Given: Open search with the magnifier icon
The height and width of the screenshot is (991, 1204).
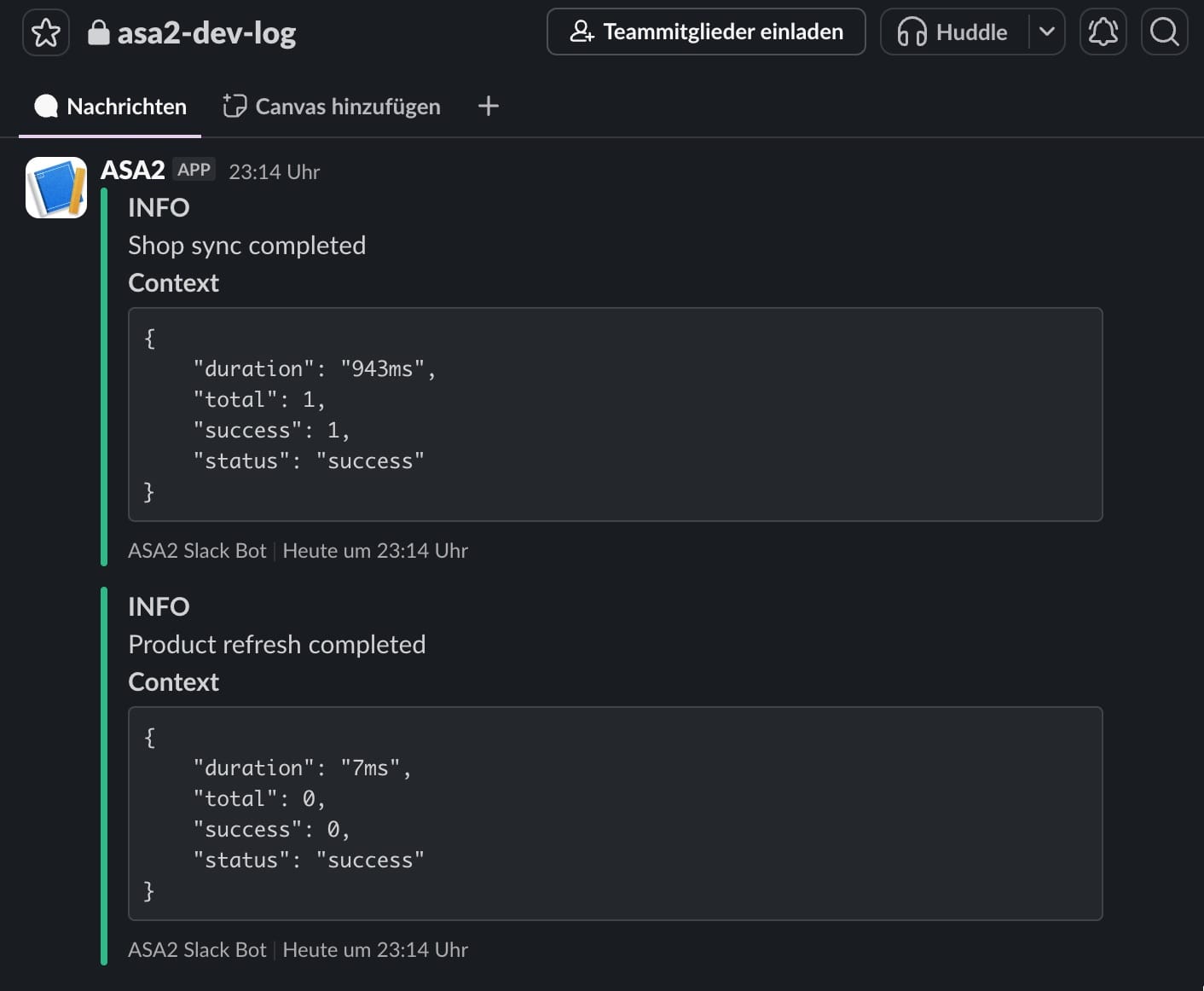Looking at the screenshot, I should point(1164,32).
